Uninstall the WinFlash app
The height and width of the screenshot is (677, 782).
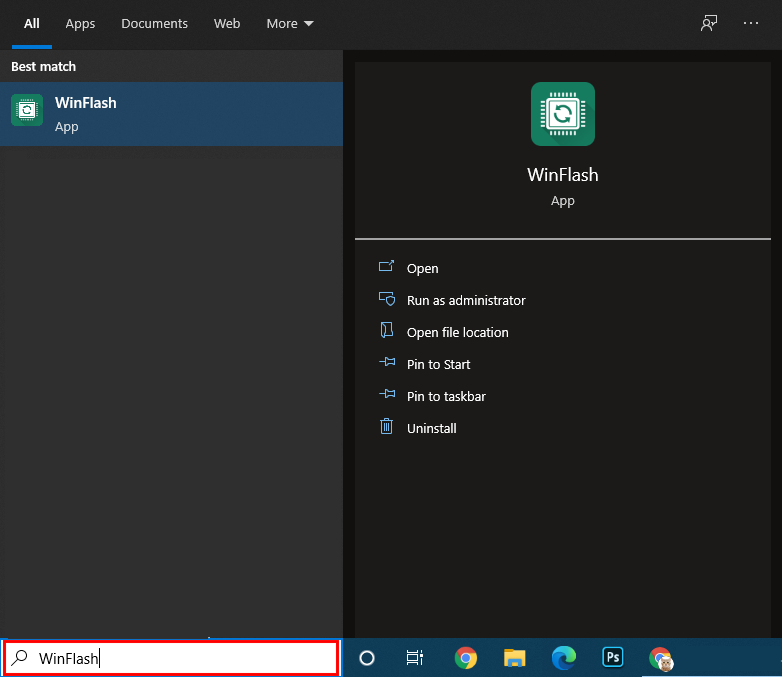tap(431, 428)
